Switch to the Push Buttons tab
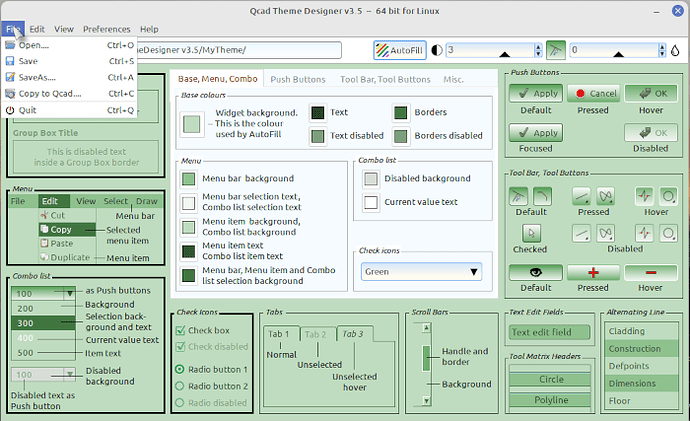The width and height of the screenshot is (690, 421). [298, 78]
